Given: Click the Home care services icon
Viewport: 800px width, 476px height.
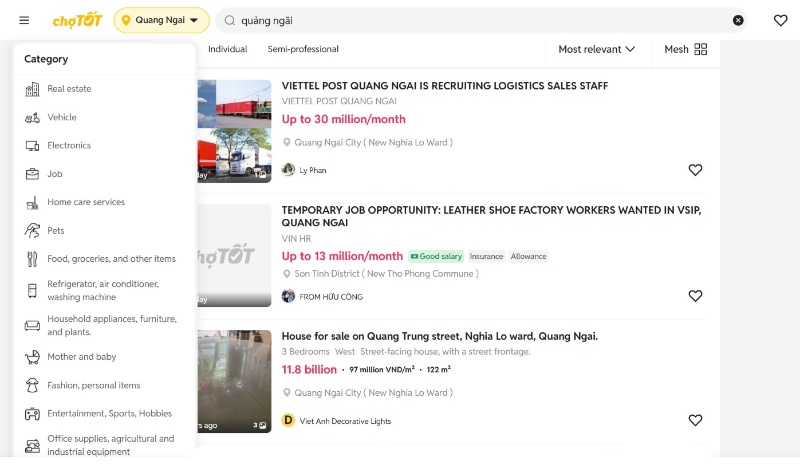Looking at the screenshot, I should point(32,203).
